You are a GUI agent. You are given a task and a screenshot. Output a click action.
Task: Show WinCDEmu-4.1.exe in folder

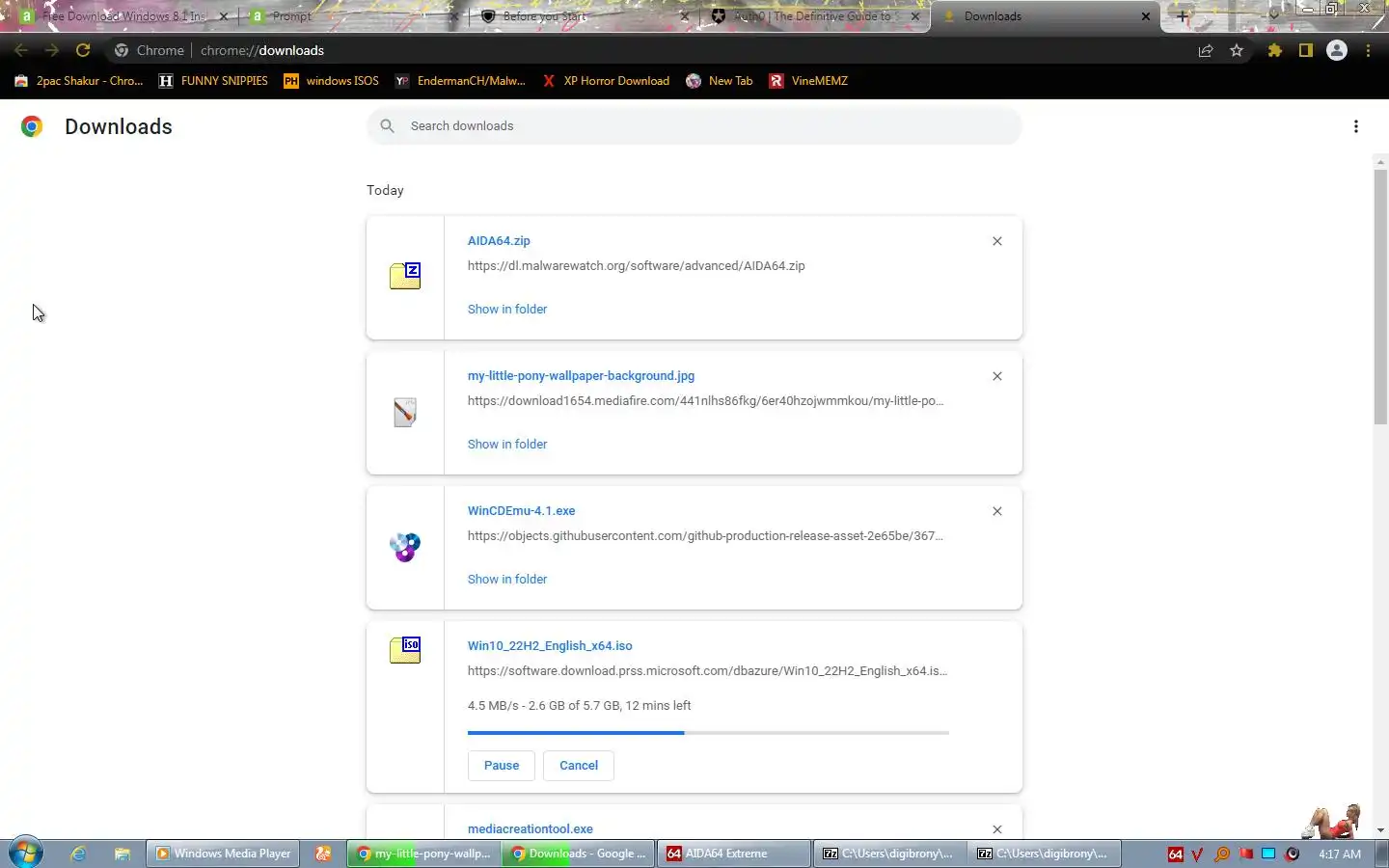507,580
